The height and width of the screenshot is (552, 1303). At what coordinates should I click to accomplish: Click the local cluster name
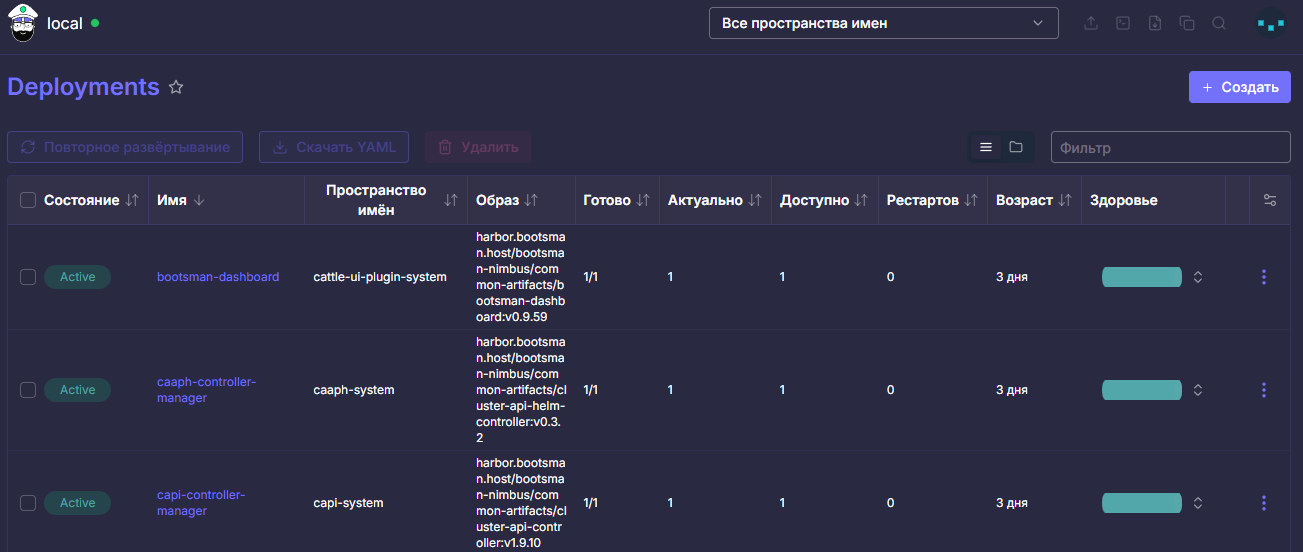pyautogui.click(x=65, y=23)
